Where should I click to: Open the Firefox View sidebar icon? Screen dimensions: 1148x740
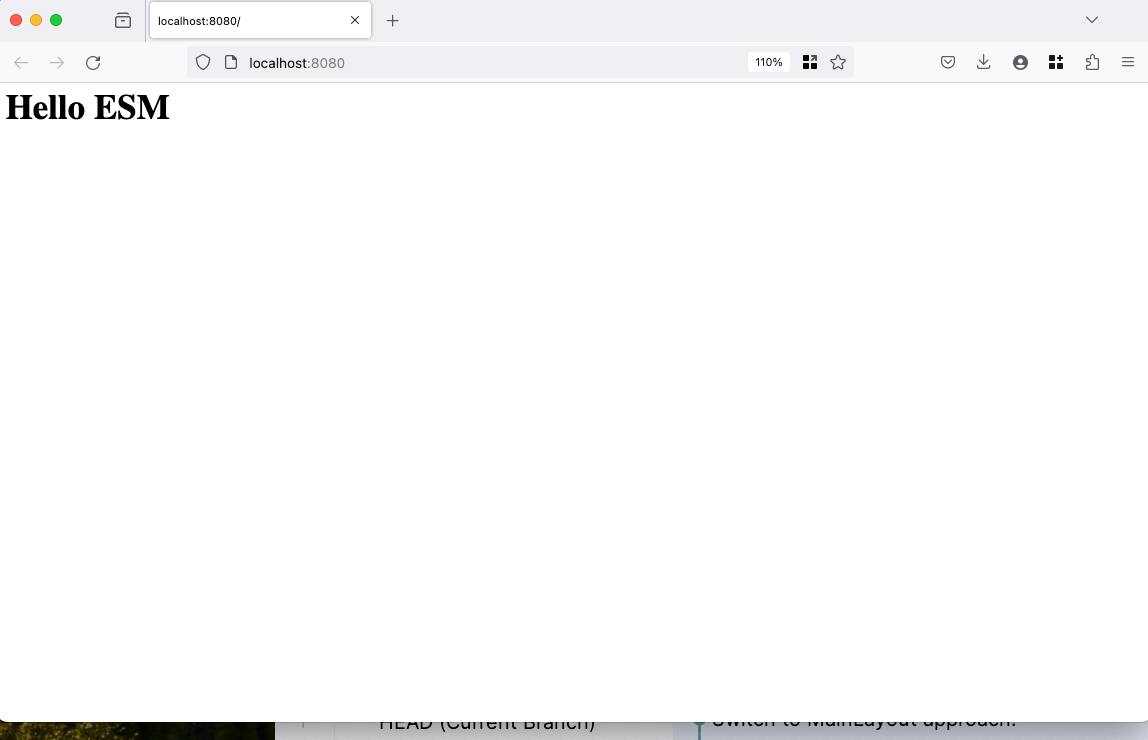123,20
